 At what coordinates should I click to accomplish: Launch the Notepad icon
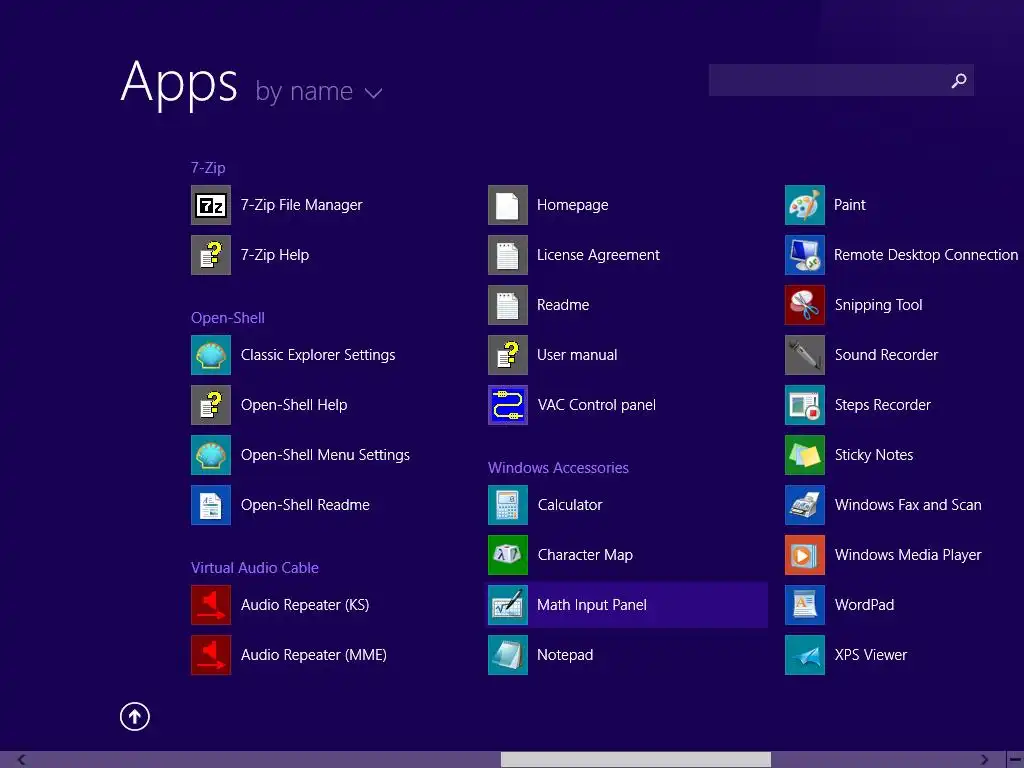[x=507, y=655]
